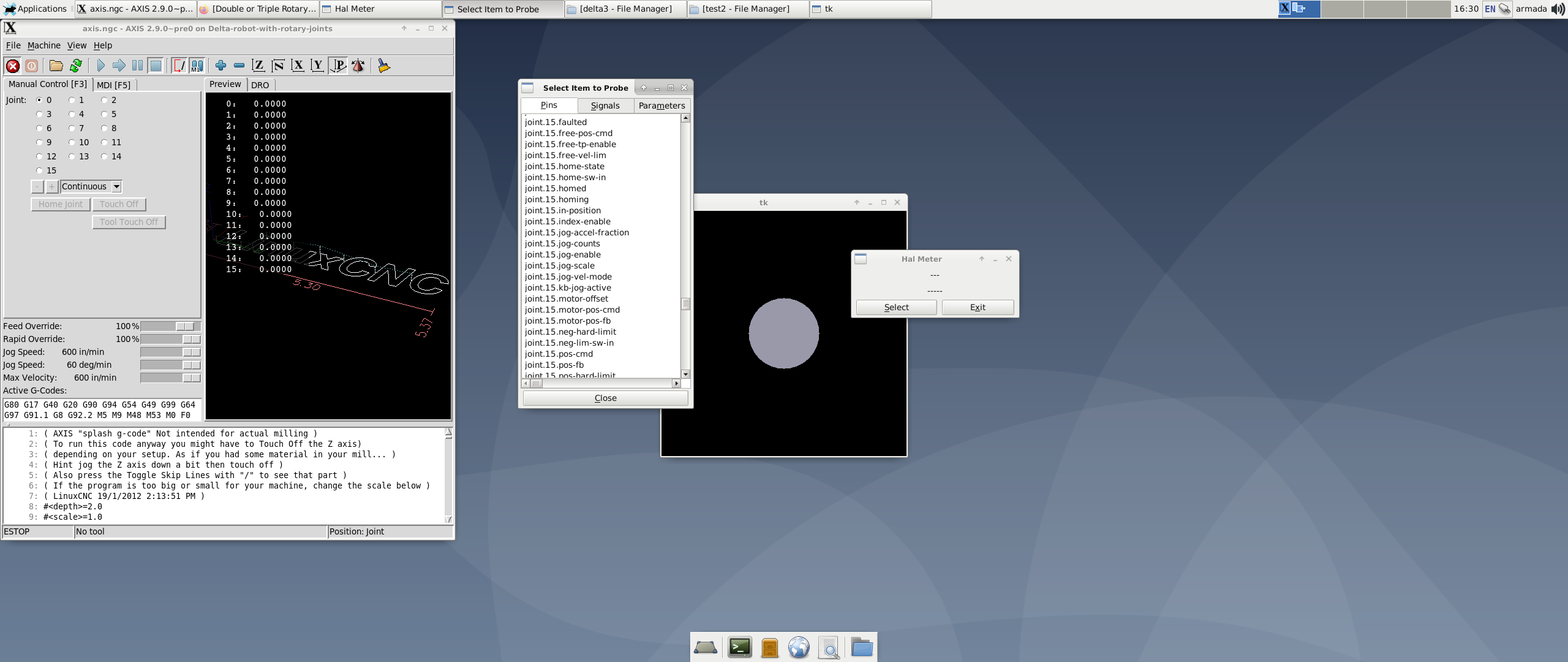Toggle machine power icon in AXIS toolbar
1568x662 pixels.
pyautogui.click(x=32, y=66)
